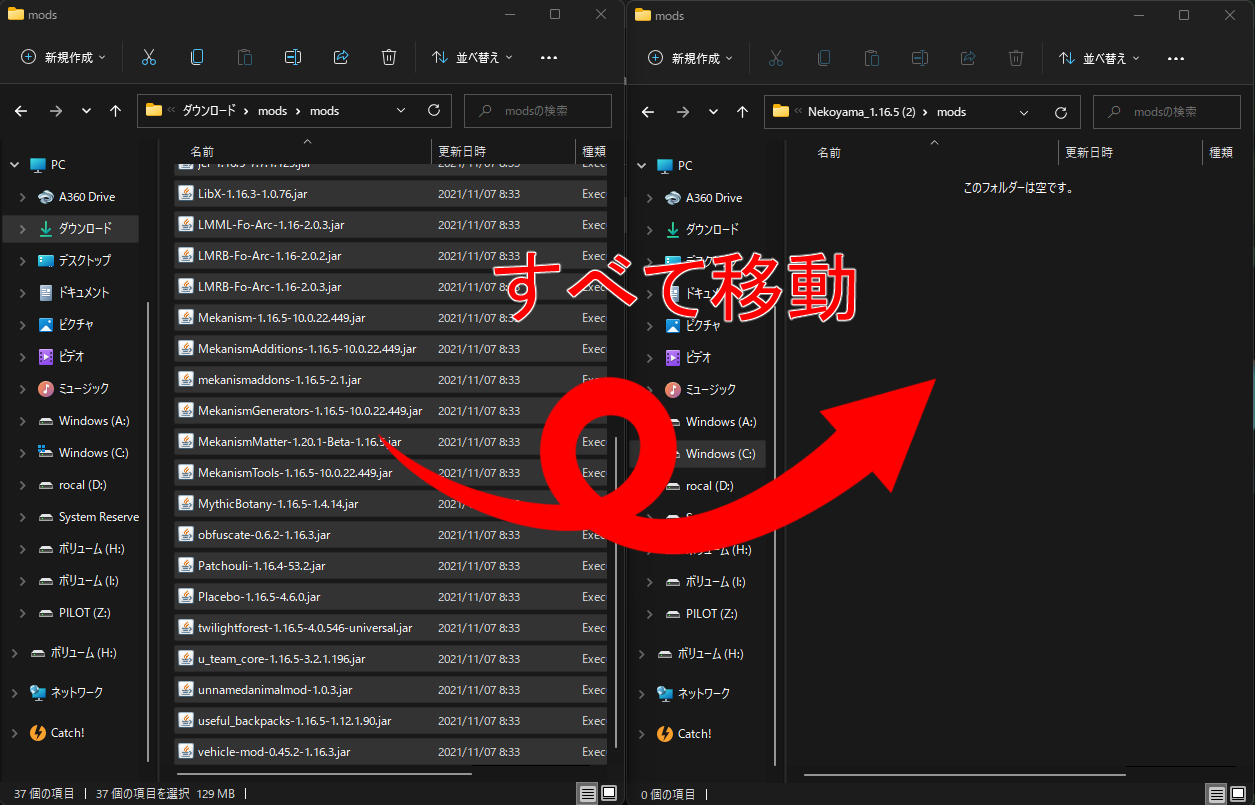Click the horizontal scrollbar in the Nekoyama window
1255x805 pixels.
[x=965, y=774]
